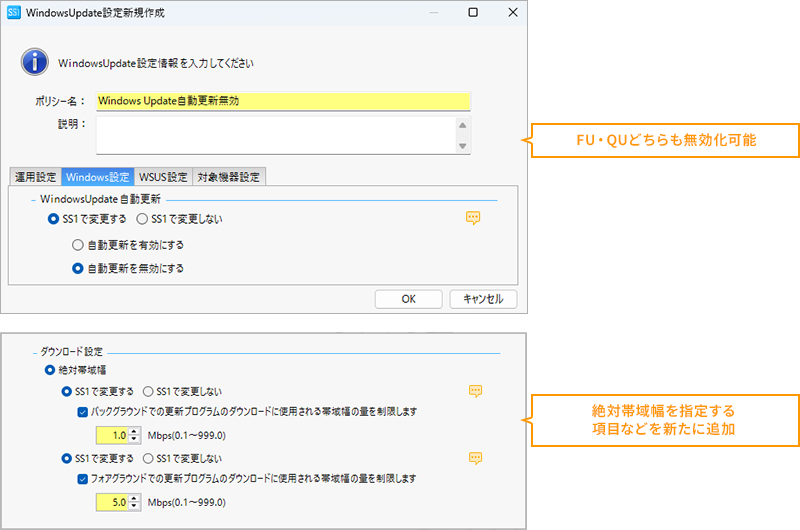
Task: Click the 説明 scrollbar down arrow
Action: click(x=463, y=146)
